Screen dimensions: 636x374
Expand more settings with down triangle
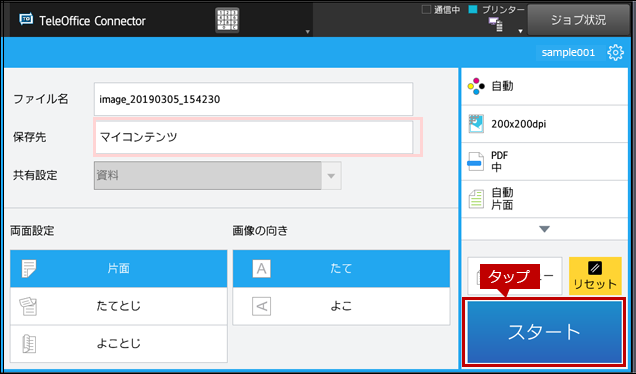(544, 229)
